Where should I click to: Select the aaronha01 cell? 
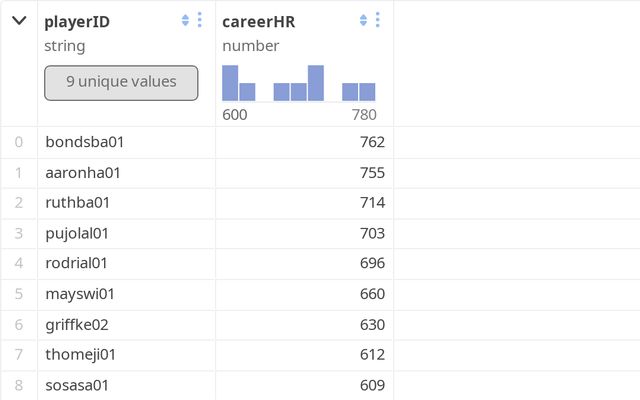pos(83,172)
